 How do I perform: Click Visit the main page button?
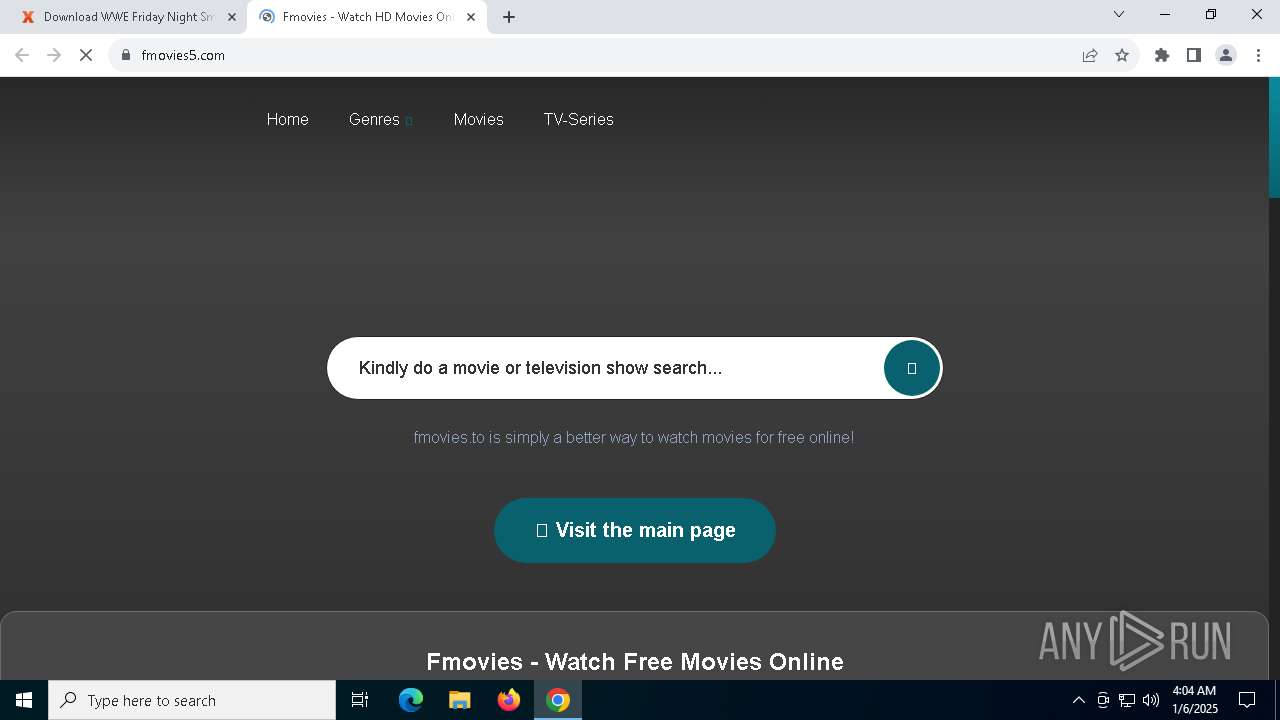pyautogui.click(x=635, y=530)
